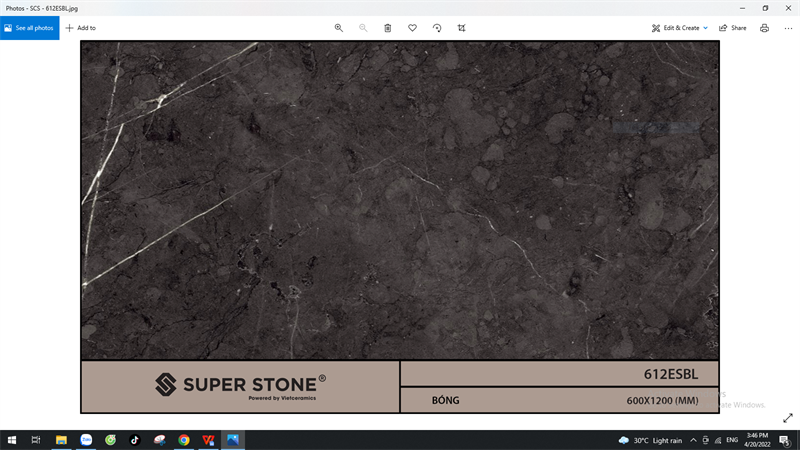Open Edit & Create menu
The image size is (800, 450).
680,28
